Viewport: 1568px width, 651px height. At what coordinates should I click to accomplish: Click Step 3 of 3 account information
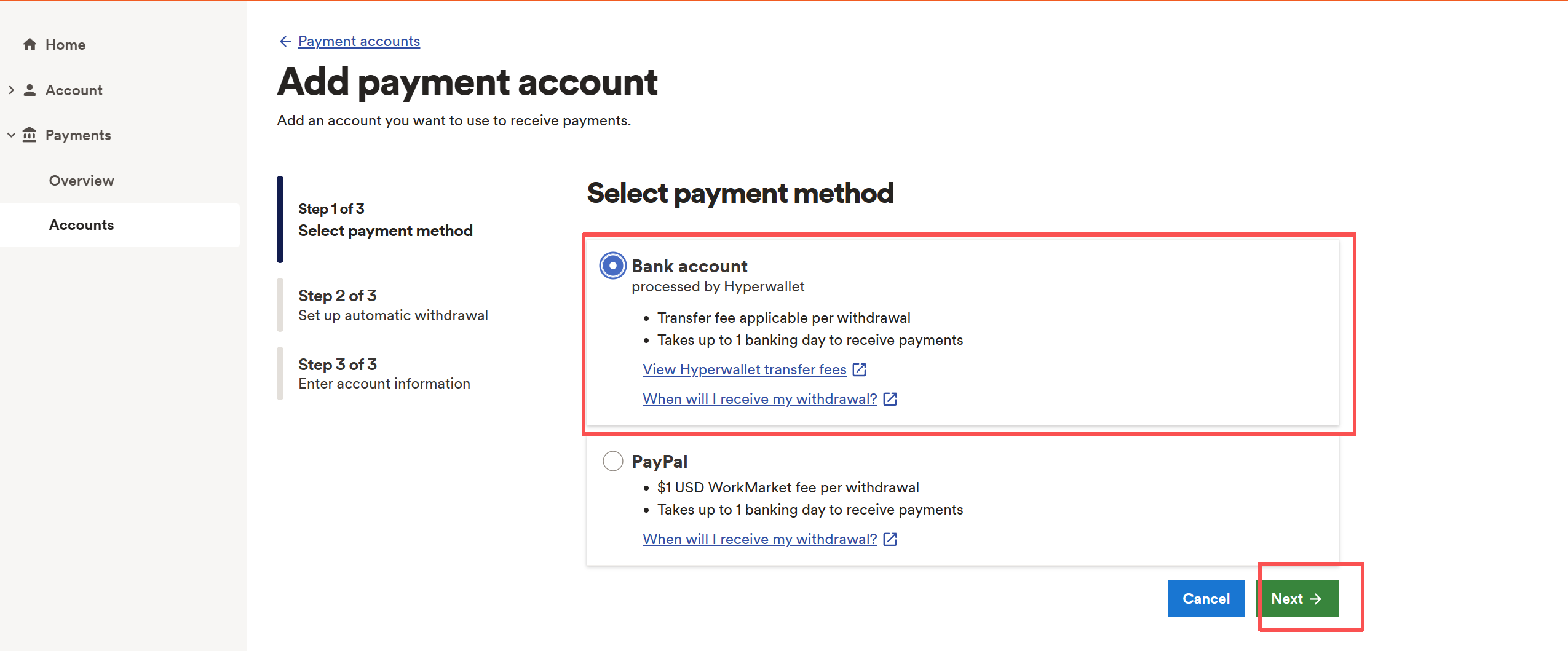click(x=384, y=374)
